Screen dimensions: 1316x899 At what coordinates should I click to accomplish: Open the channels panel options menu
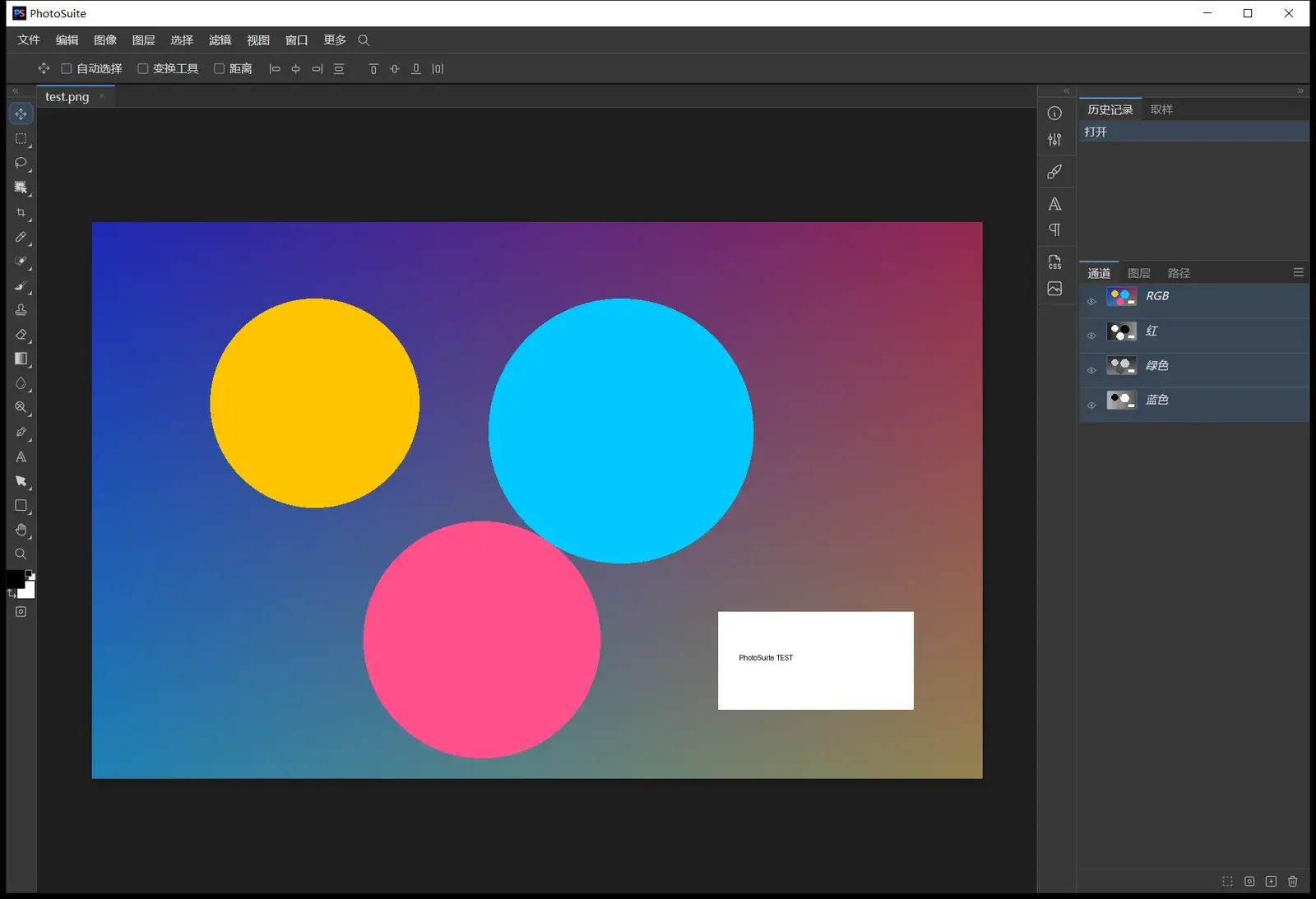click(1299, 272)
